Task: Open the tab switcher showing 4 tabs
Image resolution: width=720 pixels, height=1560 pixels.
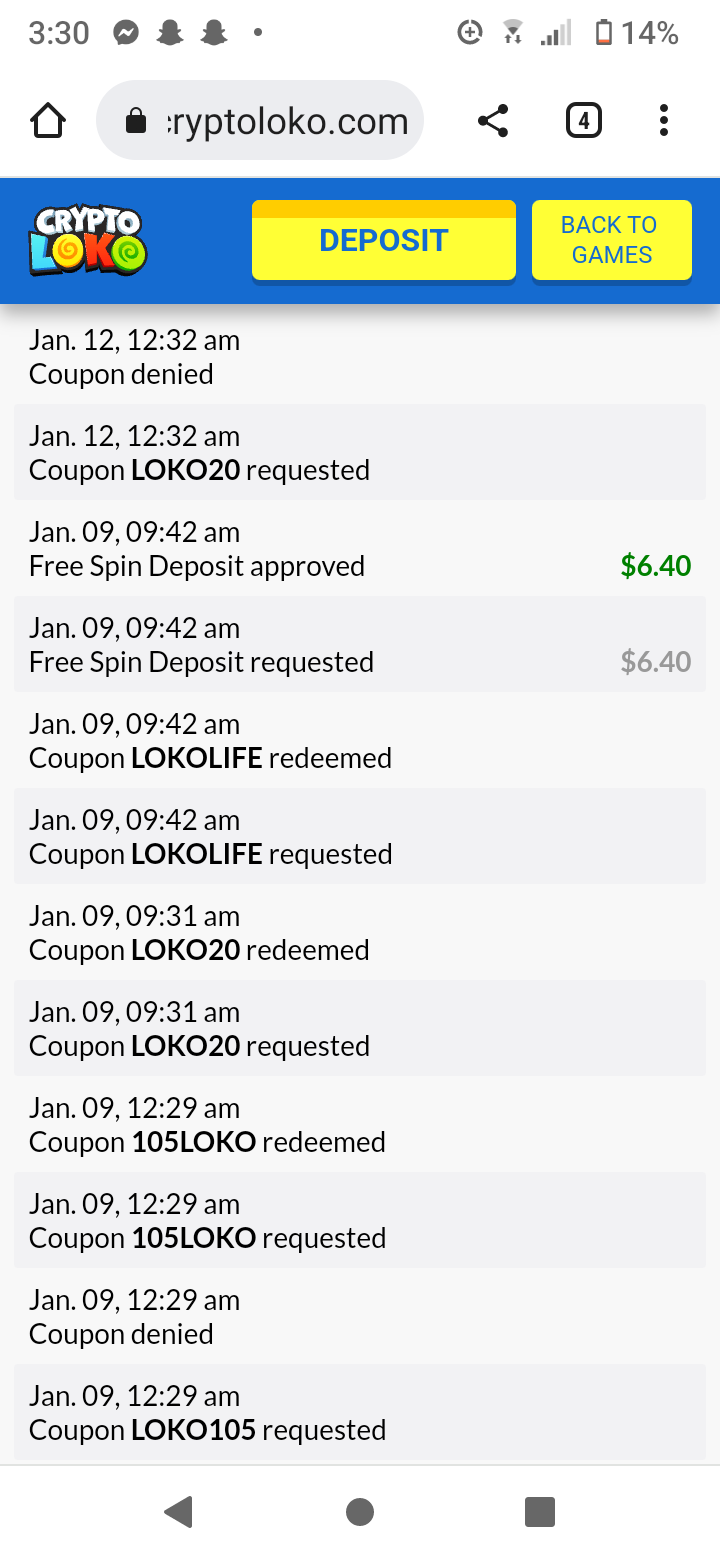Action: coord(583,122)
